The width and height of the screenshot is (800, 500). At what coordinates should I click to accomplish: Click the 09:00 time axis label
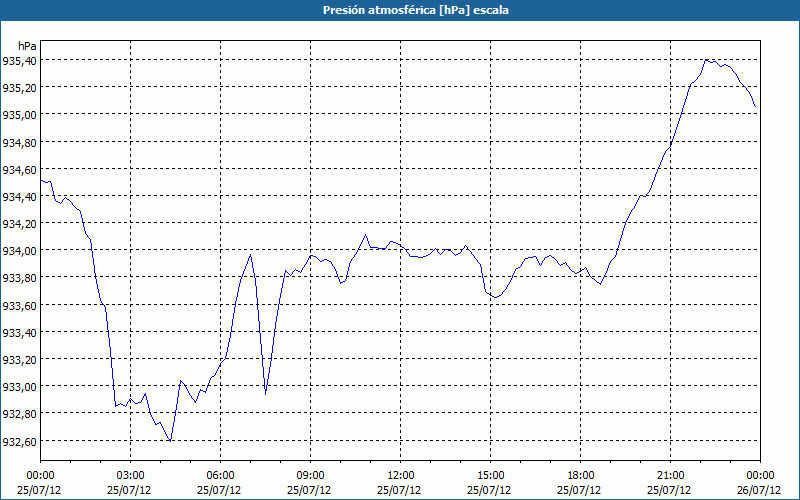tap(310, 476)
